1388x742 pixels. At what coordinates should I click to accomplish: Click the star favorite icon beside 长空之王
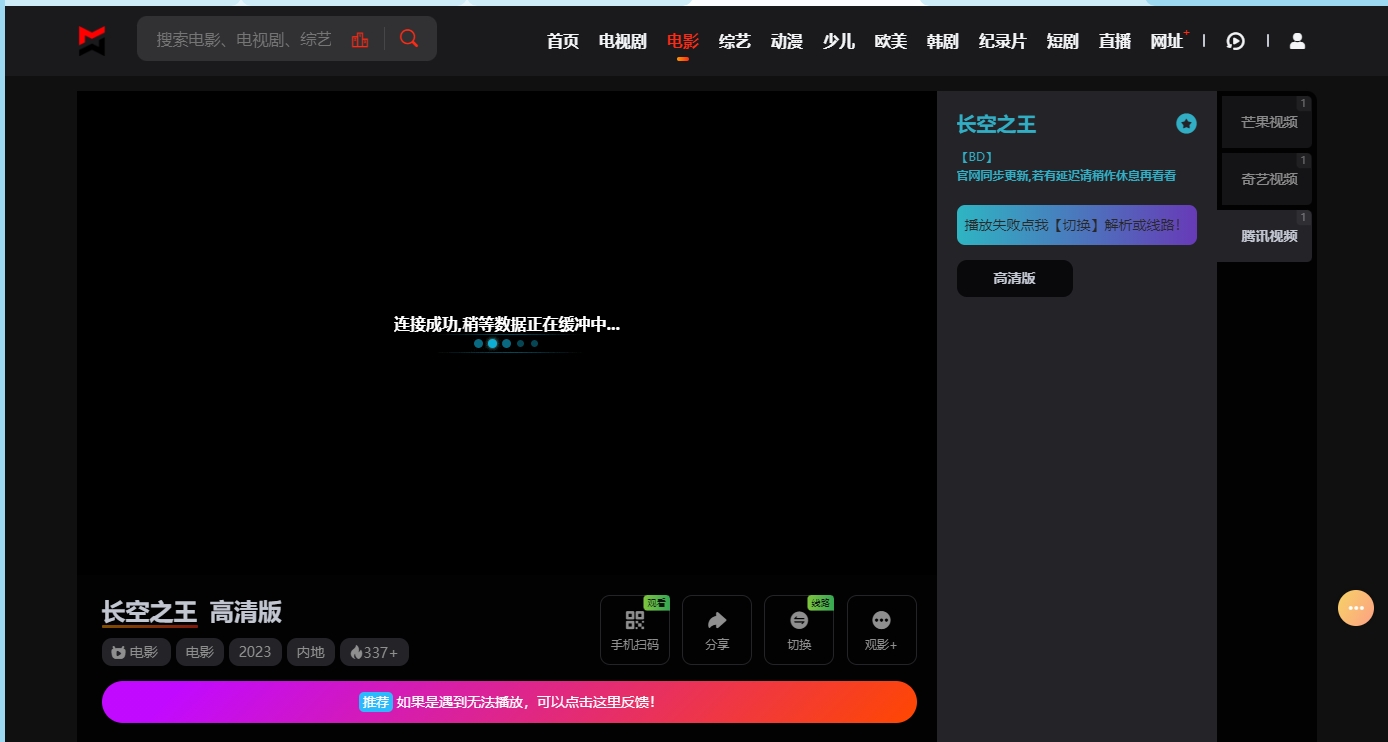(x=1186, y=124)
